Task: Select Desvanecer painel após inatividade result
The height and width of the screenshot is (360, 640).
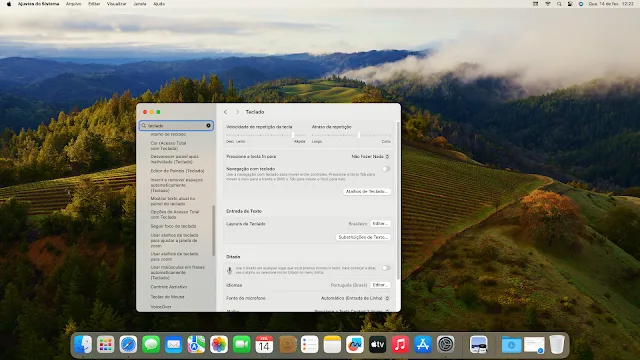Action: (174, 159)
